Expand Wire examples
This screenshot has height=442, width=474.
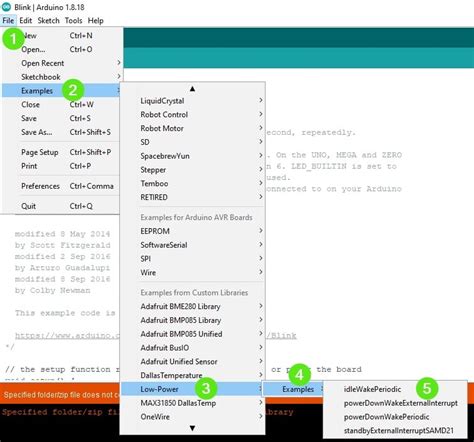click(193, 273)
